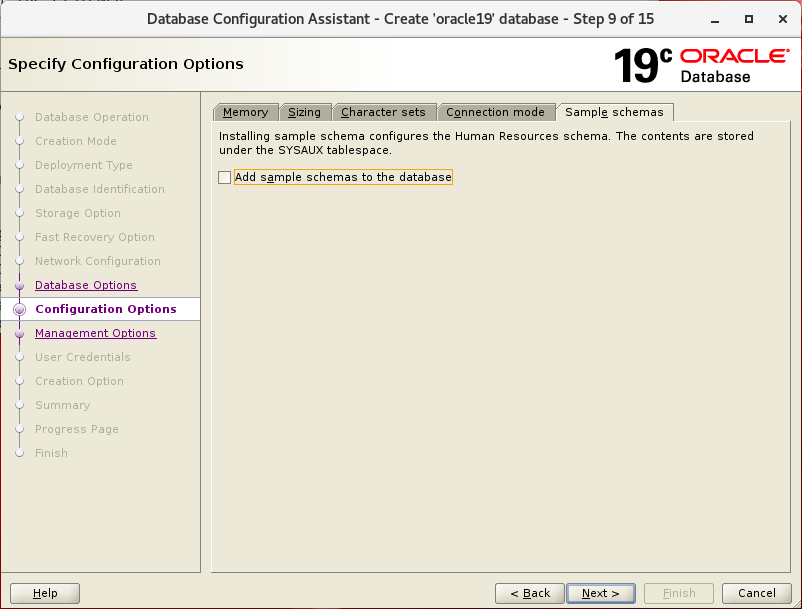Switch to the Memory tab
The height and width of the screenshot is (609, 802).
pos(246,112)
